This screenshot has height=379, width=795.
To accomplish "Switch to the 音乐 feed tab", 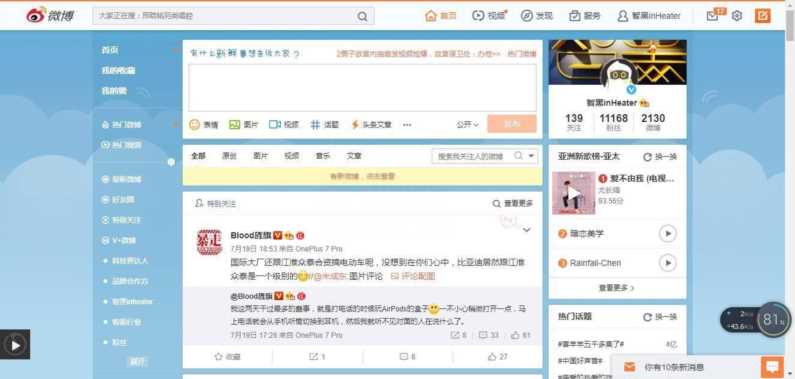I will pyautogui.click(x=322, y=156).
